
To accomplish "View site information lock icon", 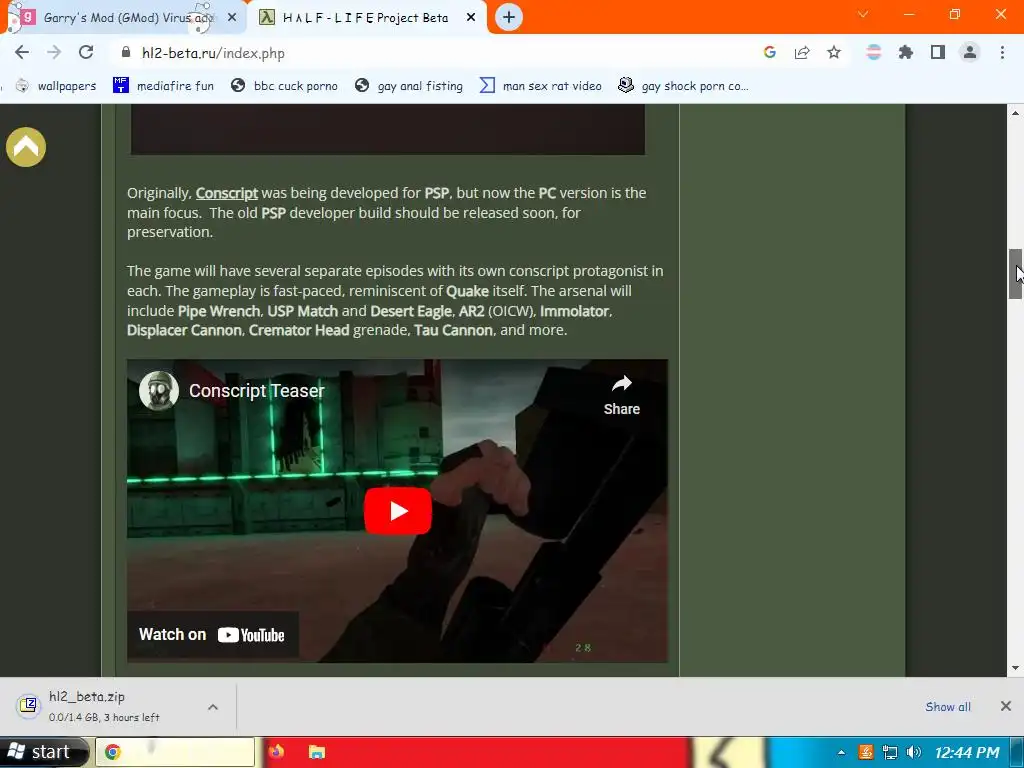I will pyautogui.click(x=126, y=52).
